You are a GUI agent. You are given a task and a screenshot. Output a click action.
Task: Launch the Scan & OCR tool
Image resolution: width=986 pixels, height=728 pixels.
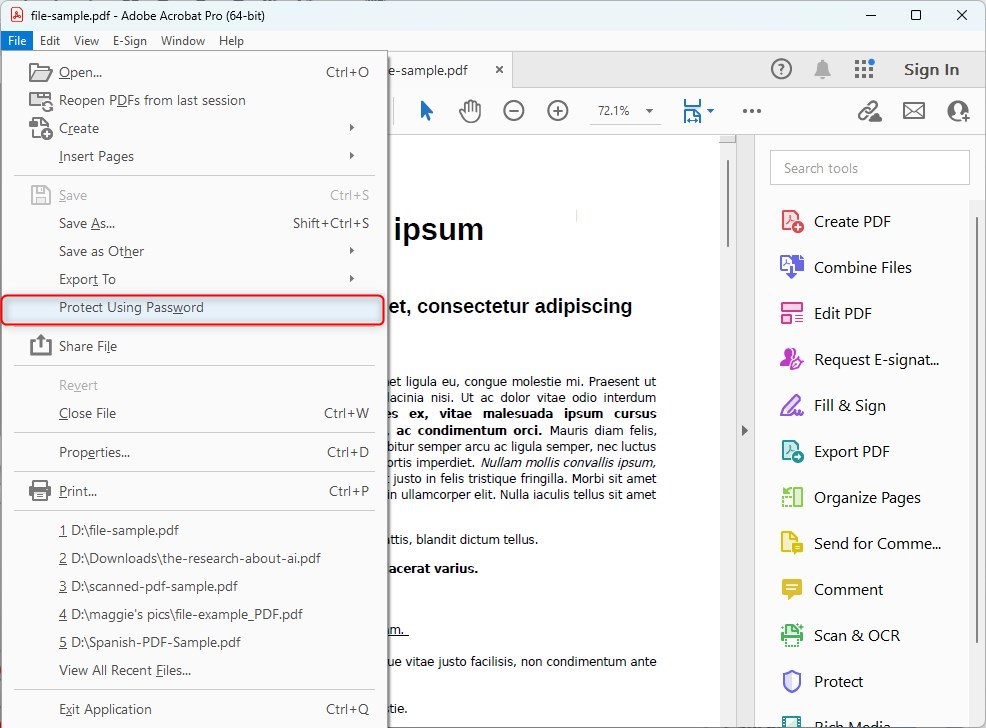856,635
